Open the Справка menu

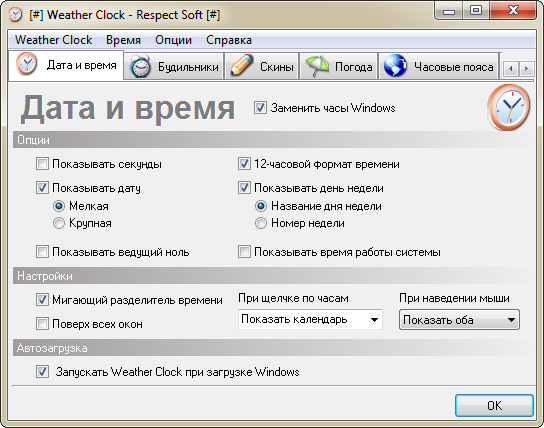[x=229, y=40]
